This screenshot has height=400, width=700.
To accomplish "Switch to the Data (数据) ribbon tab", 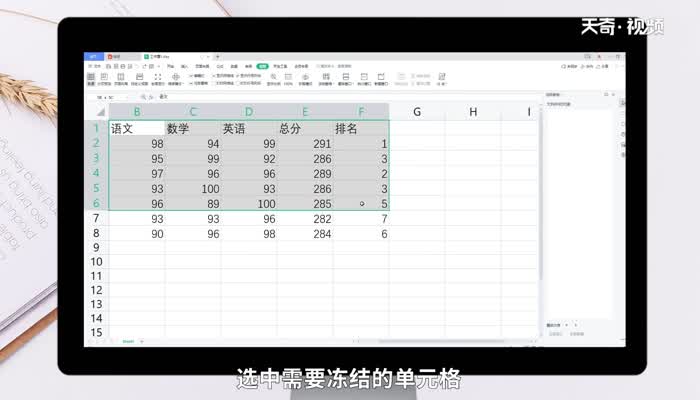I will point(234,66).
